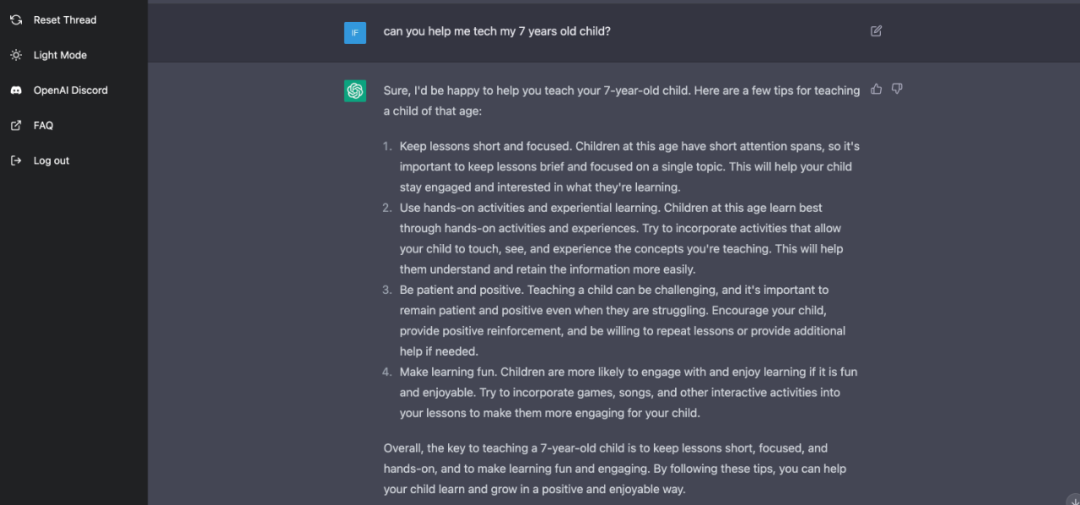This screenshot has height=505, width=1080.
Task: Click the ChatGPT green avatar logo
Action: (x=355, y=91)
